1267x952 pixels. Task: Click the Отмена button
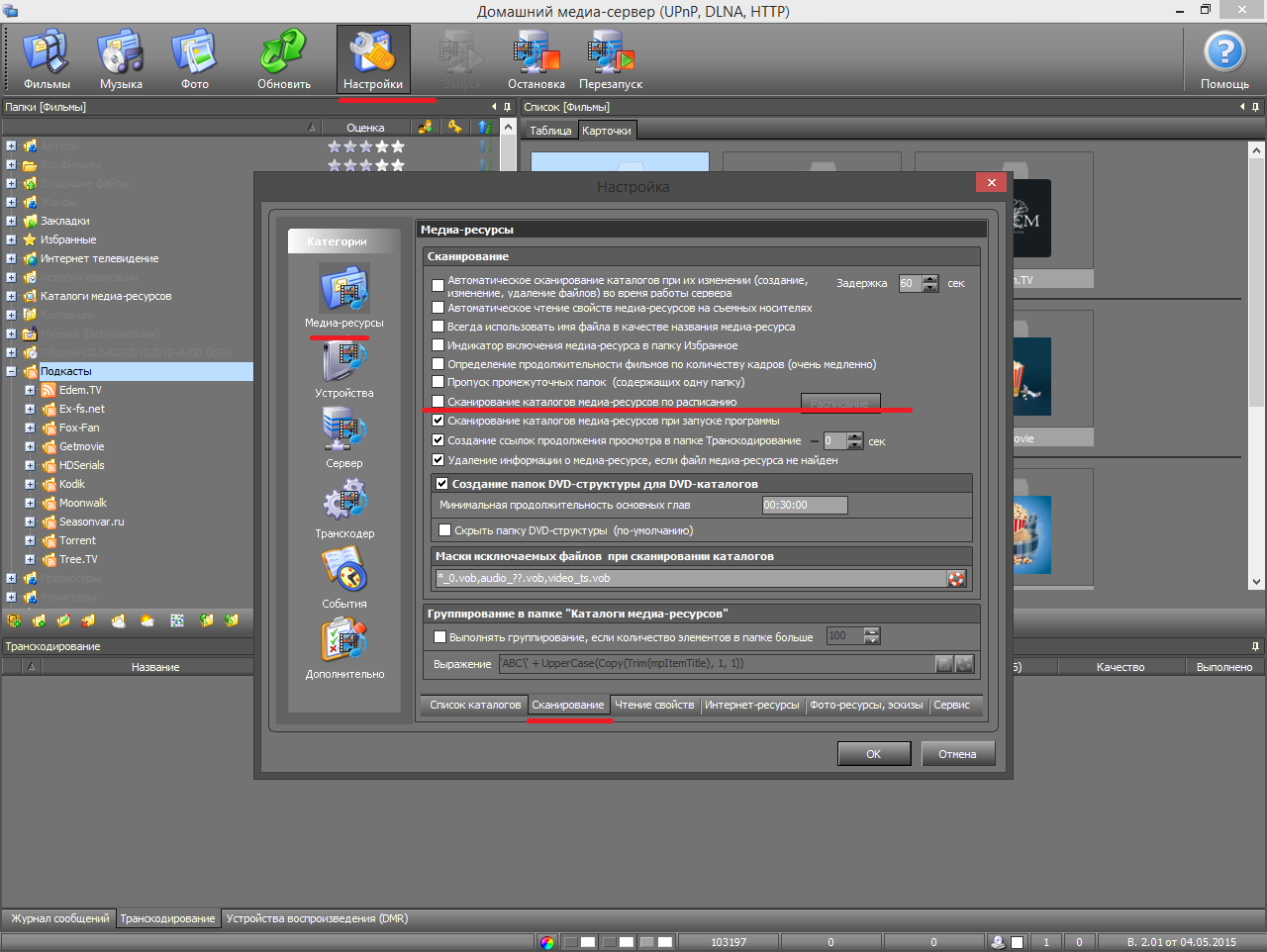coord(956,754)
